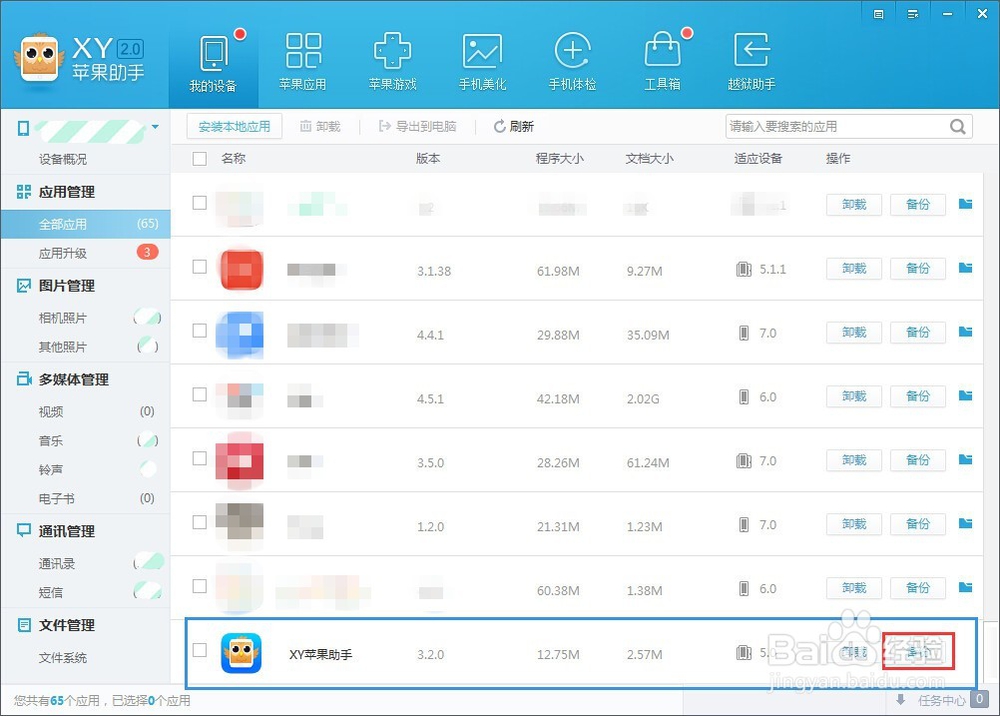Viewport: 1000px width, 716px height.
Task: Uninstall the 4.4.1 version app
Action: click(x=854, y=332)
